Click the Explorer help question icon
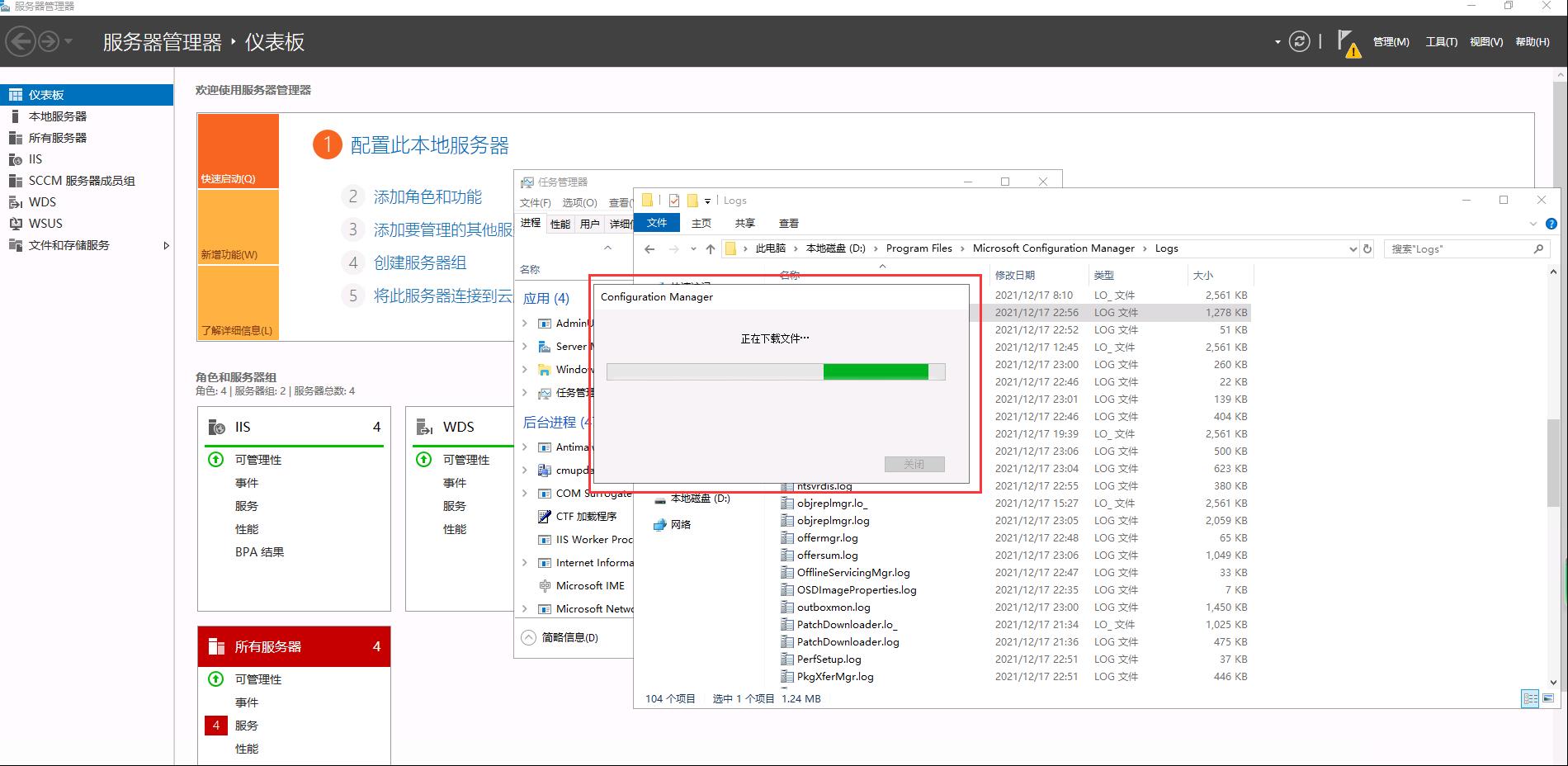Image resolution: width=1568 pixels, height=766 pixels. (x=1551, y=224)
